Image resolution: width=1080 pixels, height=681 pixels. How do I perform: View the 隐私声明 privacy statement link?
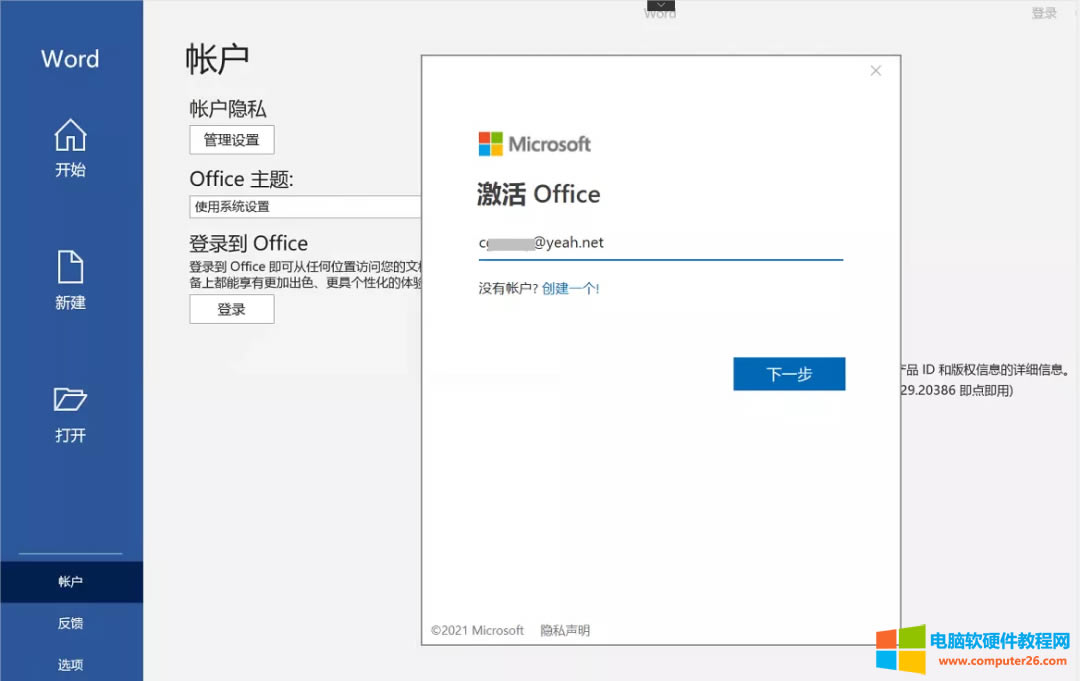[x=565, y=630]
